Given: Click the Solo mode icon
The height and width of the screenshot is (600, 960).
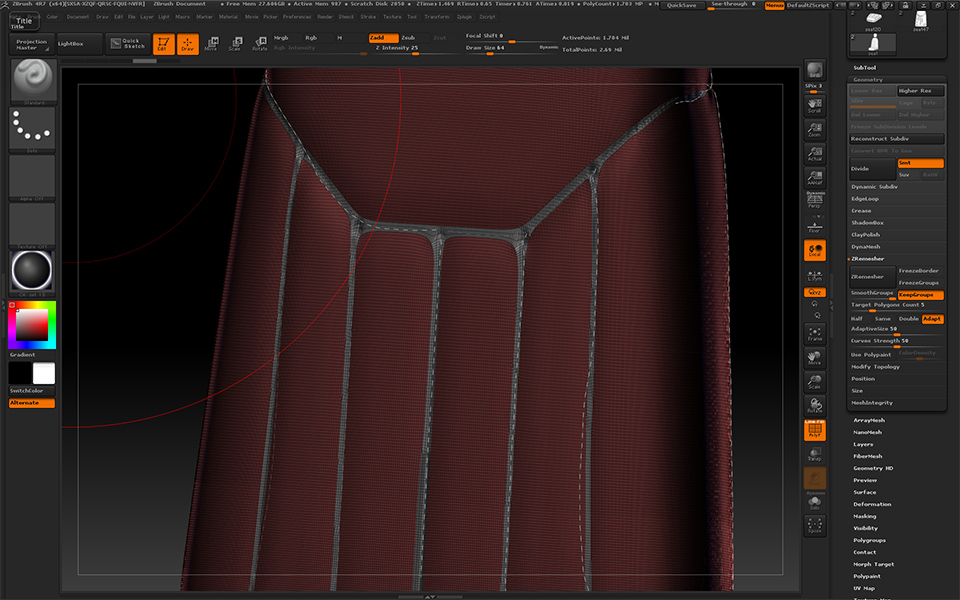Looking at the screenshot, I should 814,503.
